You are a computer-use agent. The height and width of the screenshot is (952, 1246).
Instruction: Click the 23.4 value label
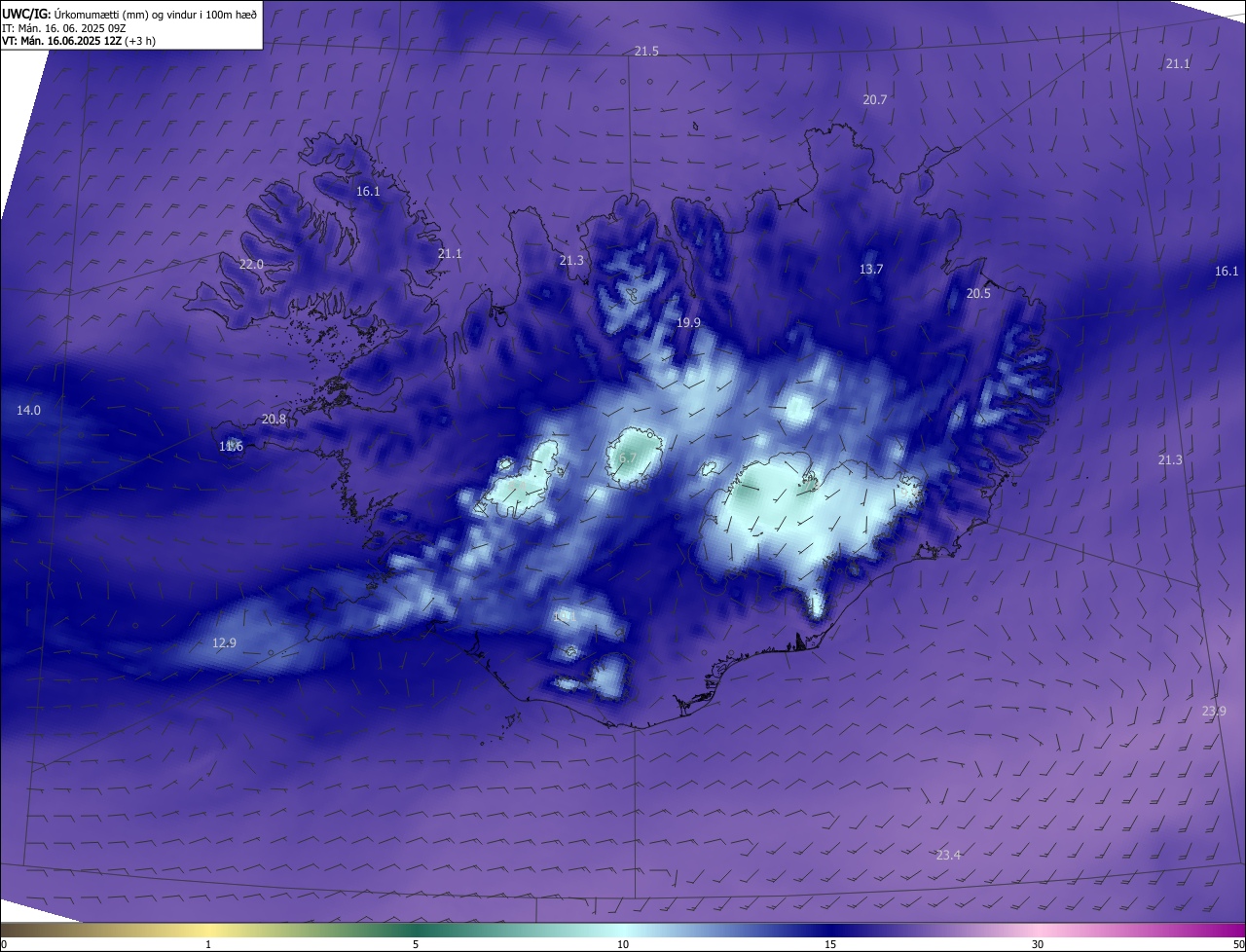click(948, 855)
